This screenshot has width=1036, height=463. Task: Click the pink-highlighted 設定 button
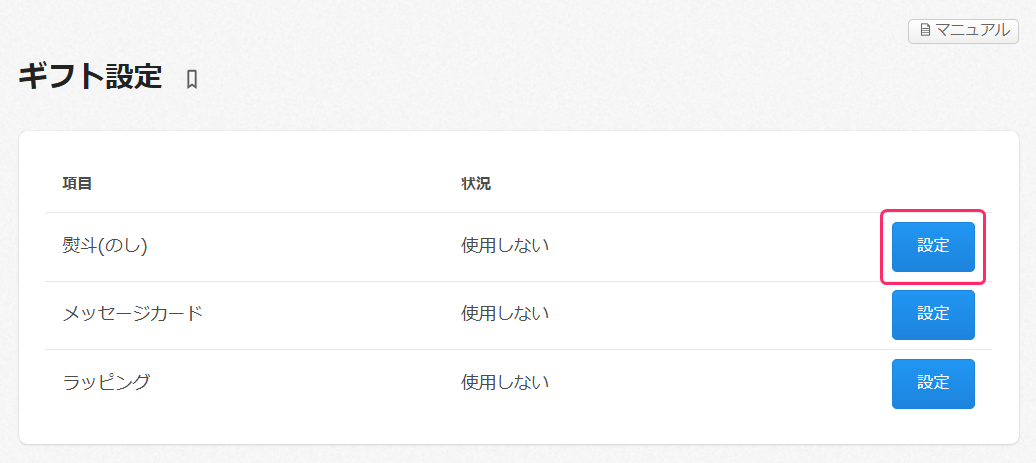coord(933,246)
